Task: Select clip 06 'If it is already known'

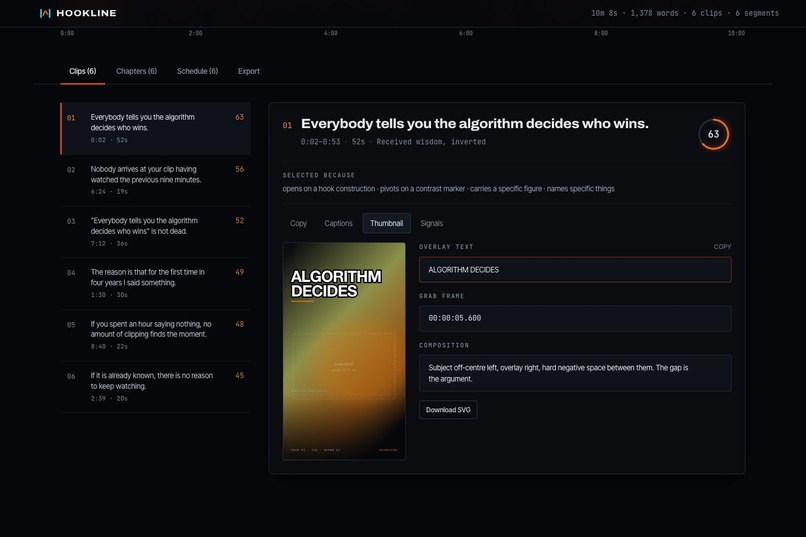Action: [156, 386]
